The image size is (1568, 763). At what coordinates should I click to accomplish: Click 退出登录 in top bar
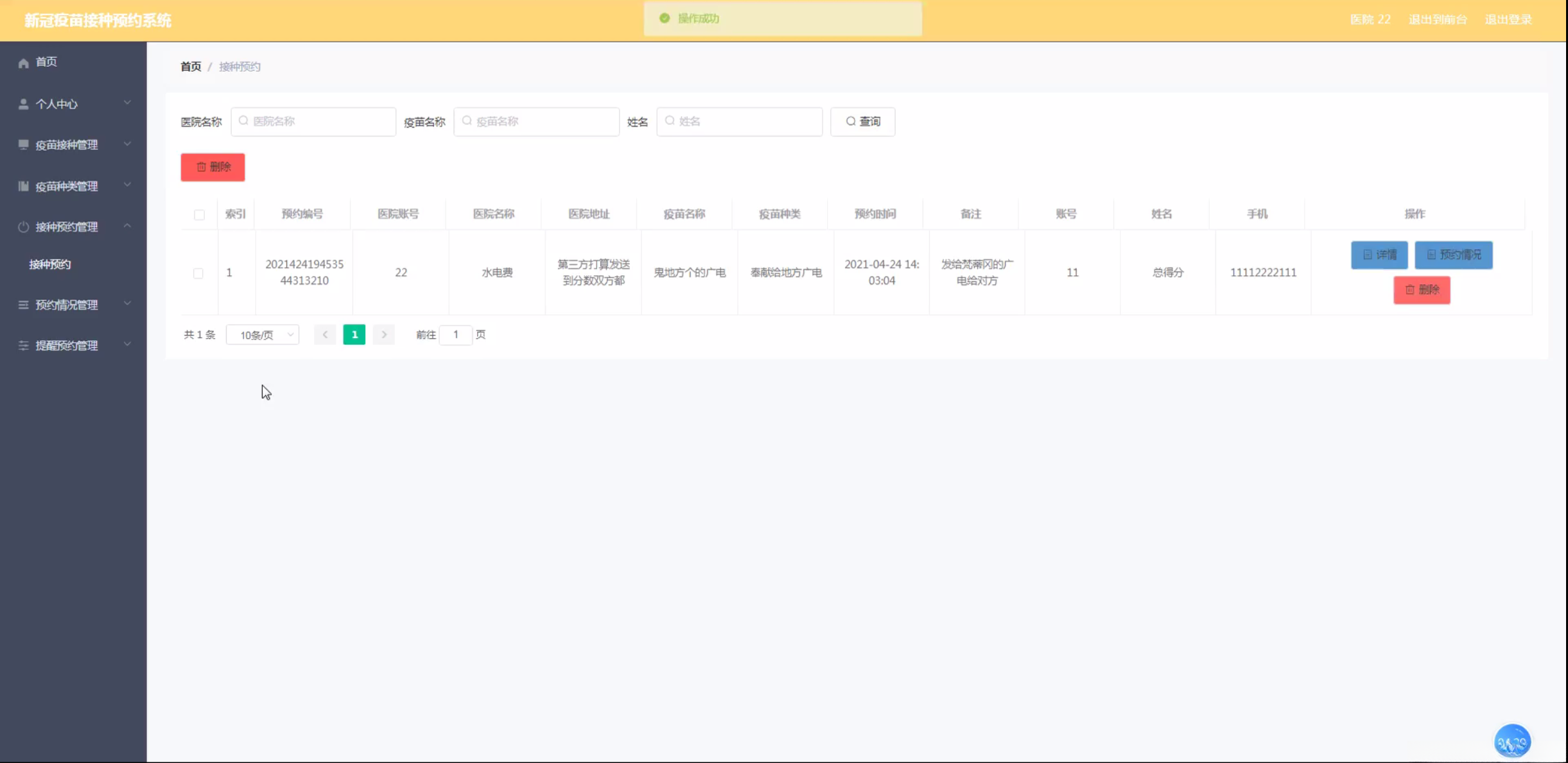click(x=1508, y=19)
